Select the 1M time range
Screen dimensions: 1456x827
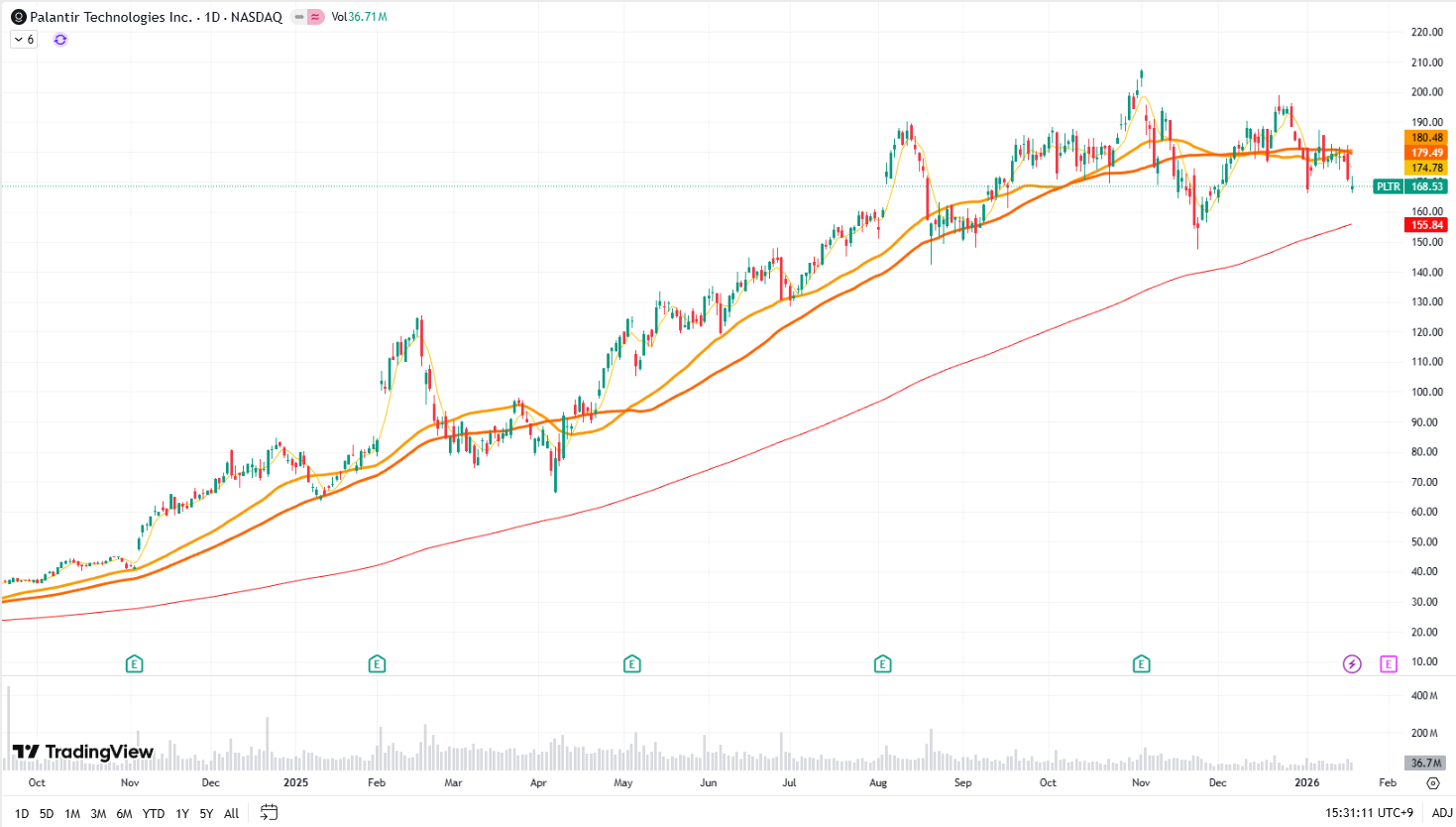(72, 813)
